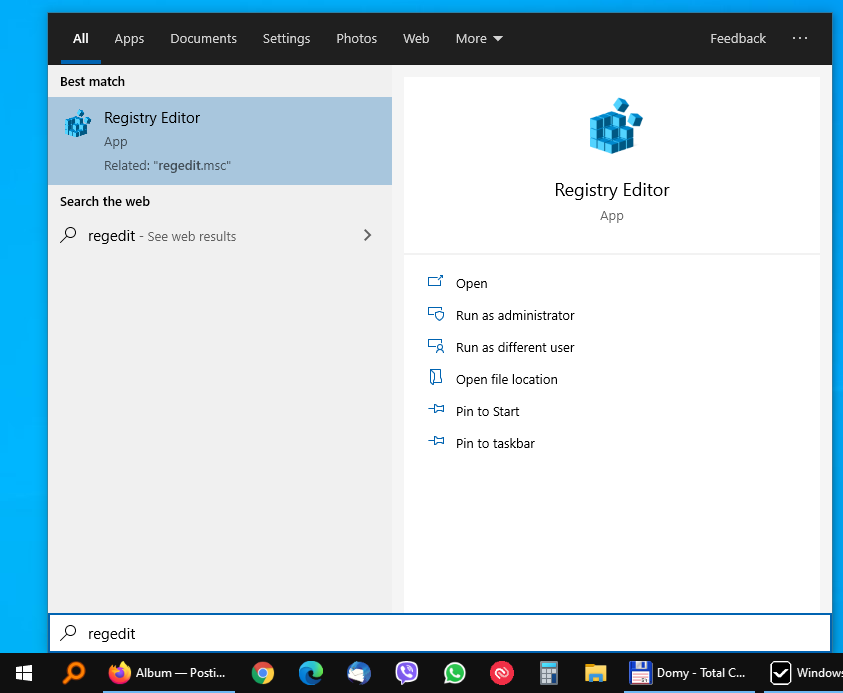
Task: Expand the More filter dropdown
Action: (x=478, y=39)
